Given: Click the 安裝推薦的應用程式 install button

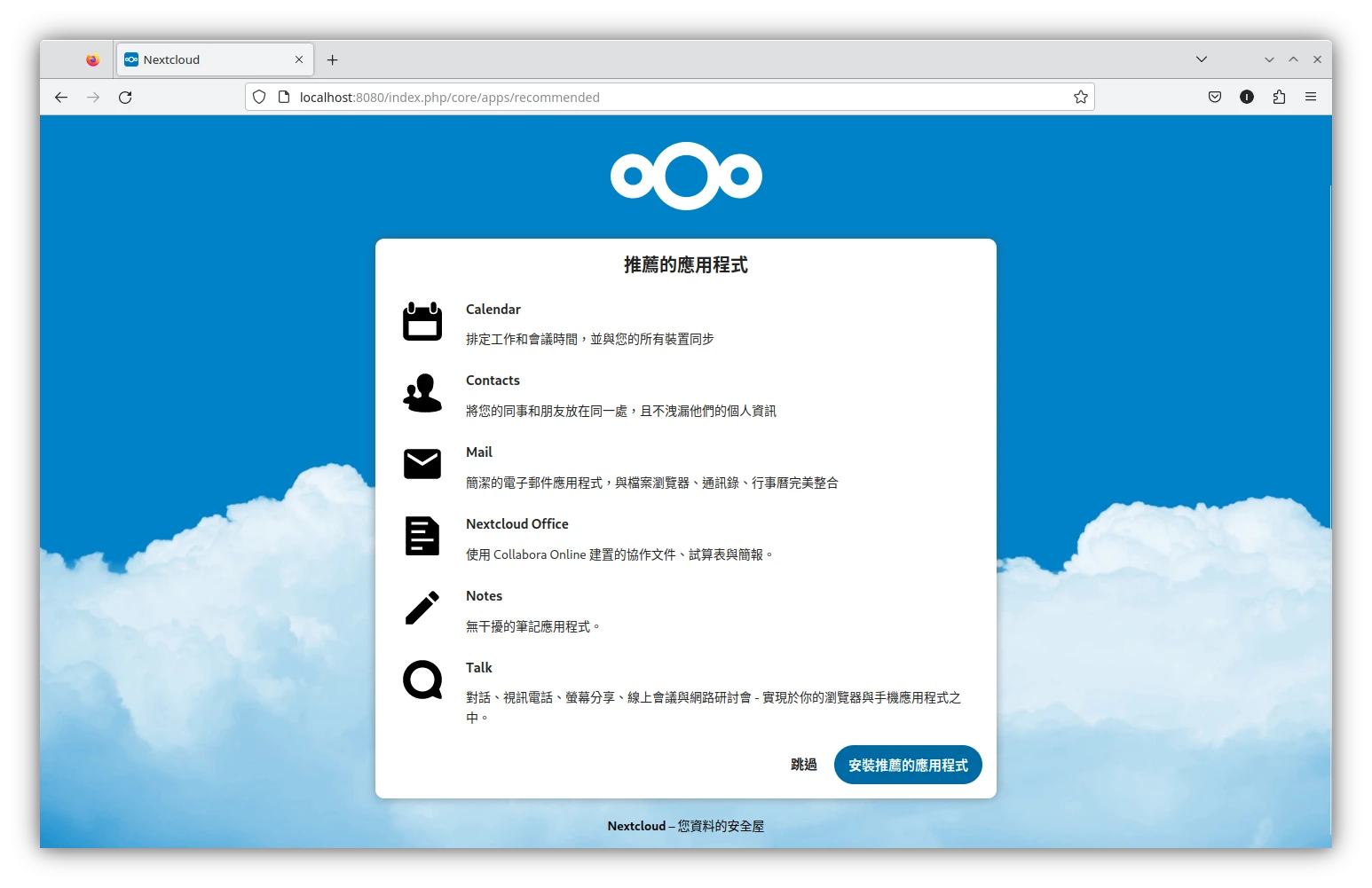Looking at the screenshot, I should [x=908, y=765].
